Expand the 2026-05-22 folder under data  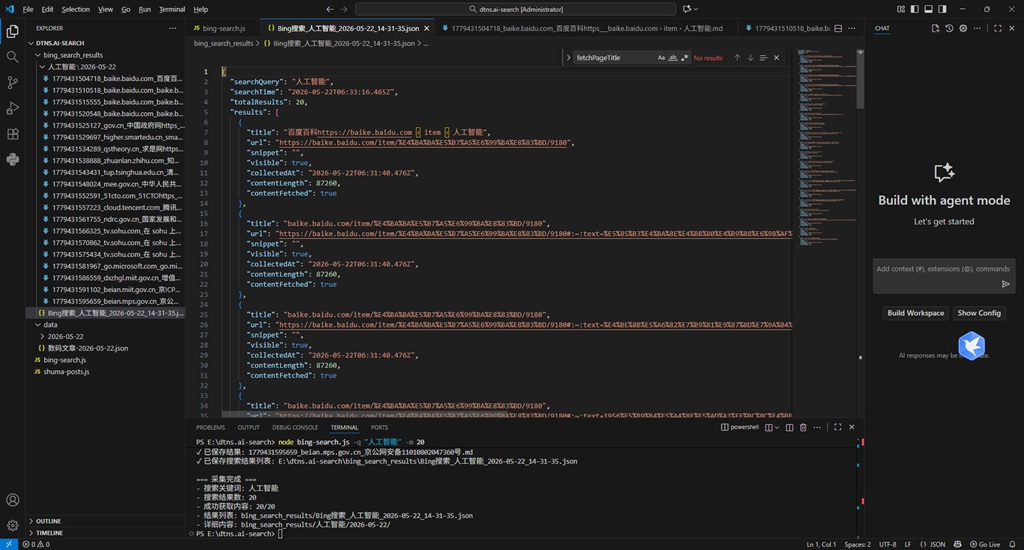point(42,336)
